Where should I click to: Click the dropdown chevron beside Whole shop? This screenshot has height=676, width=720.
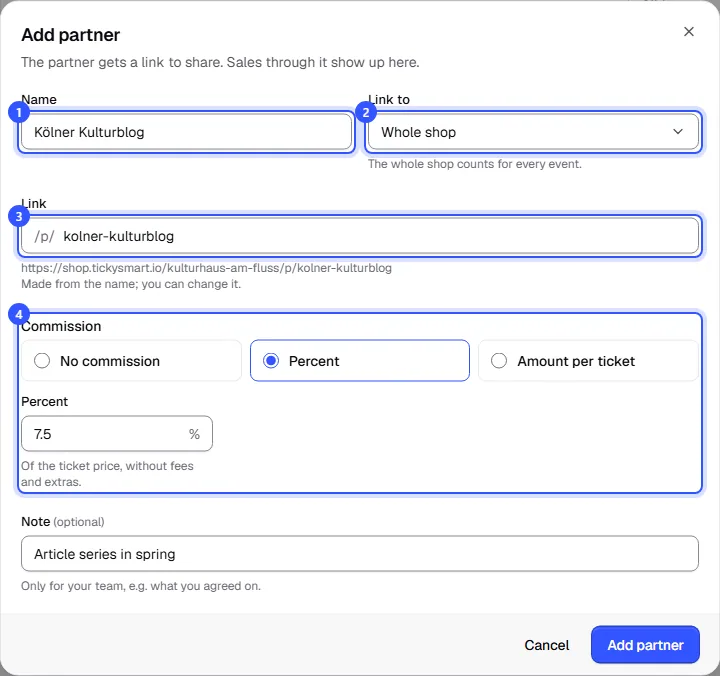(x=678, y=132)
